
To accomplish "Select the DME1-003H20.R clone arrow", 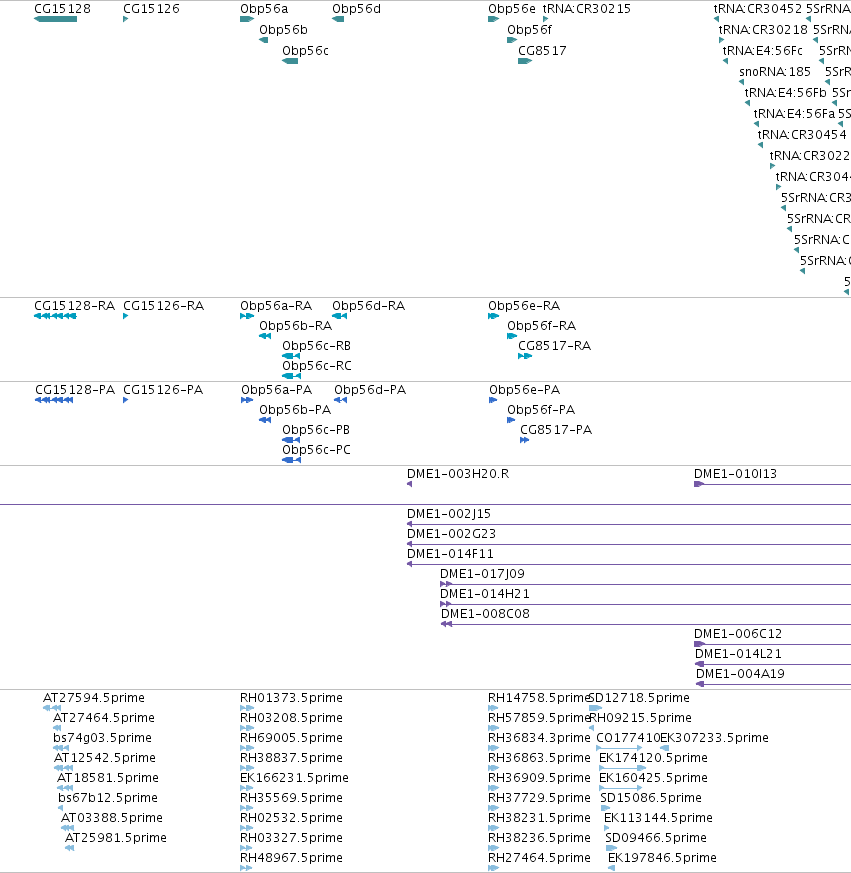I will tap(409, 484).
